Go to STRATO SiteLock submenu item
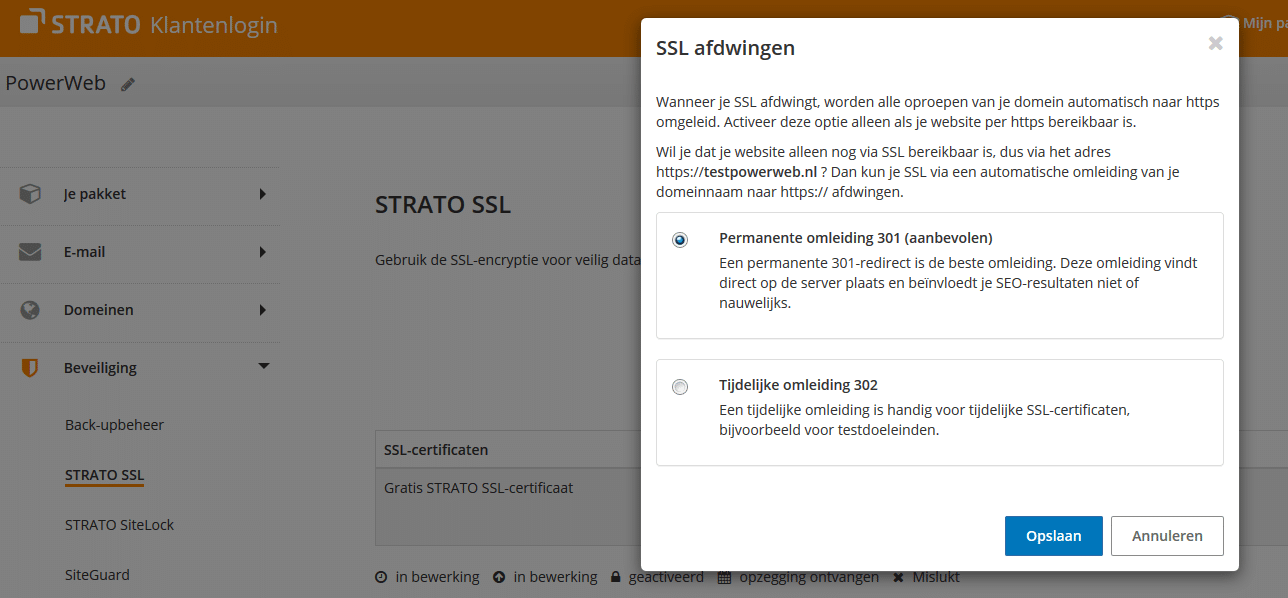The width and height of the screenshot is (1288, 598). tap(120, 525)
